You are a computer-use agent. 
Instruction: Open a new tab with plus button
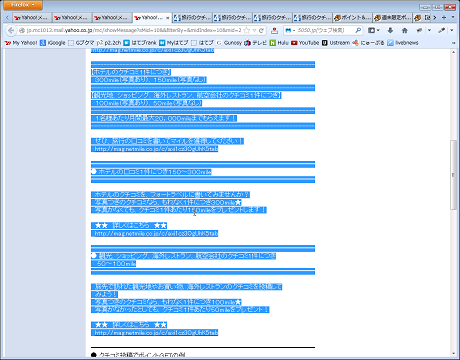pyautogui.click(x=444, y=17)
